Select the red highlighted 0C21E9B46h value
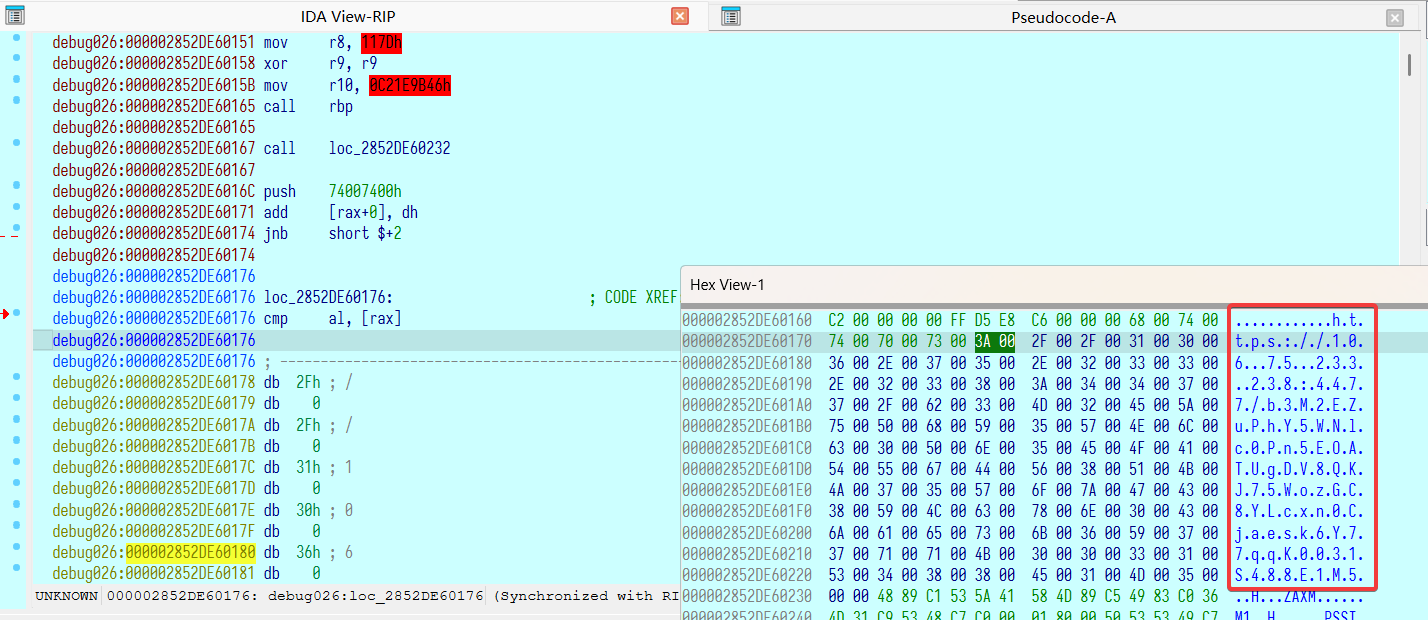The width and height of the screenshot is (1428, 620). click(409, 86)
